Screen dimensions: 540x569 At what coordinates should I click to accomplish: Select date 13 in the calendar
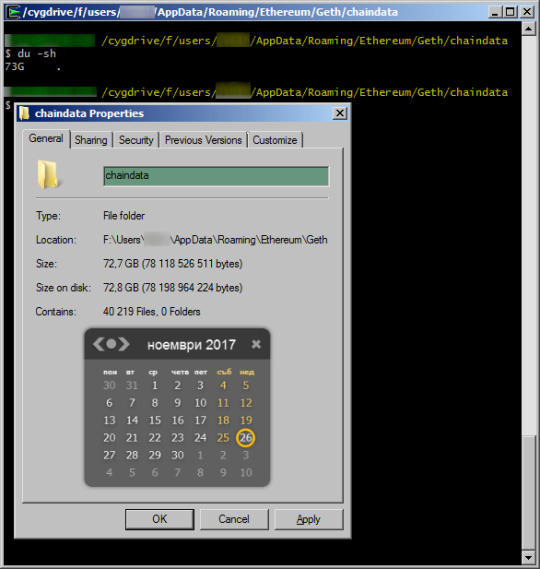(109, 420)
